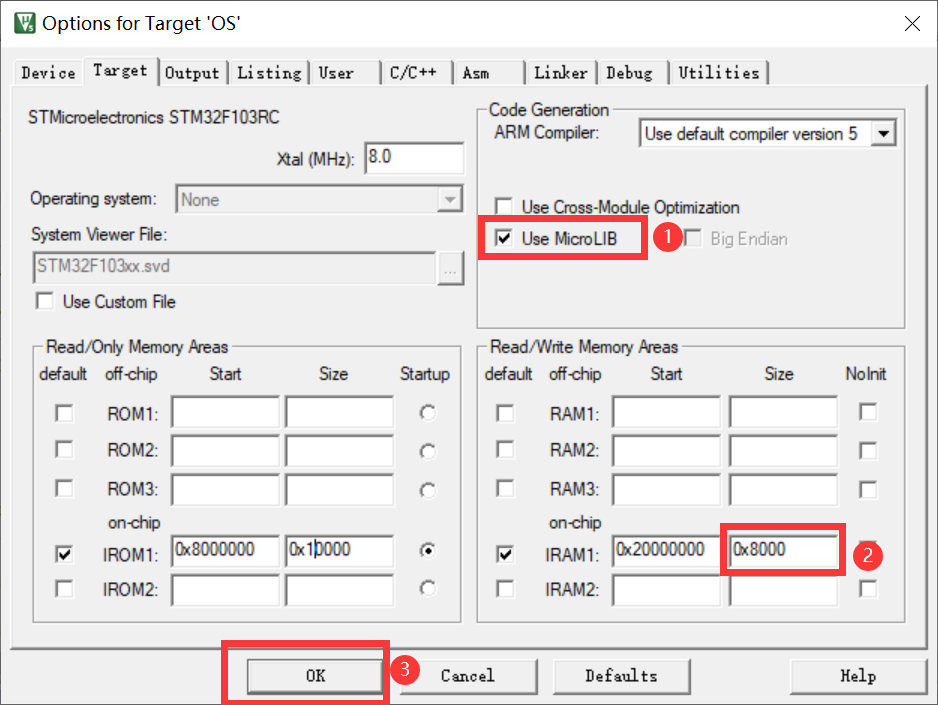Toggle the IROM1 default checkbox
The image size is (938, 705).
point(64,554)
